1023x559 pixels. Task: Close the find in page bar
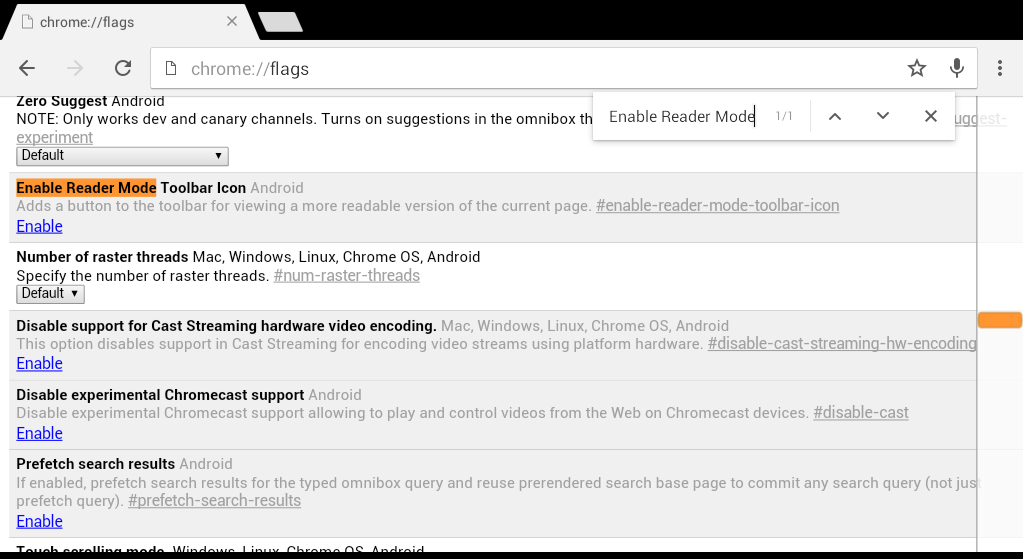point(930,116)
